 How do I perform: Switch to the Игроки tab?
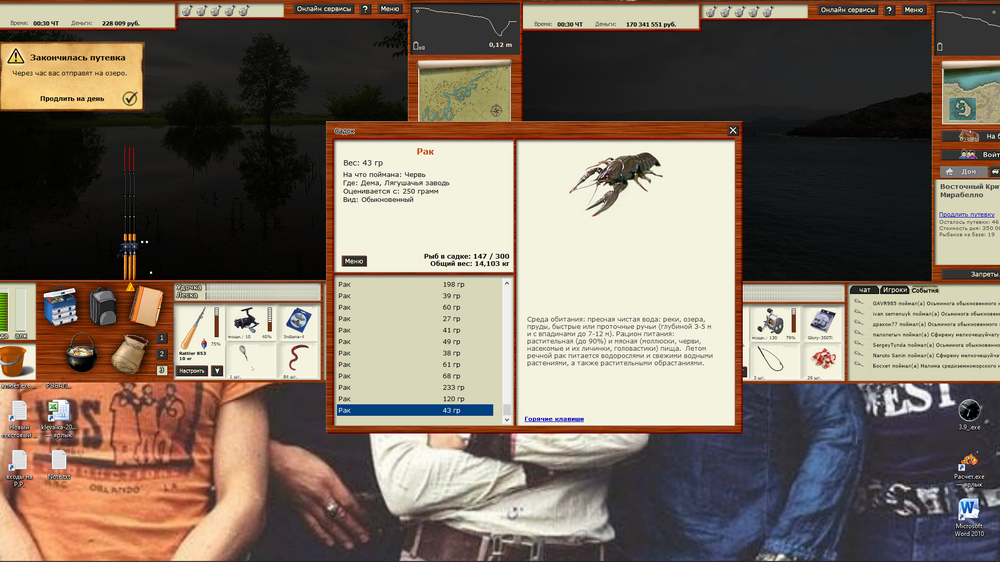tap(894, 290)
